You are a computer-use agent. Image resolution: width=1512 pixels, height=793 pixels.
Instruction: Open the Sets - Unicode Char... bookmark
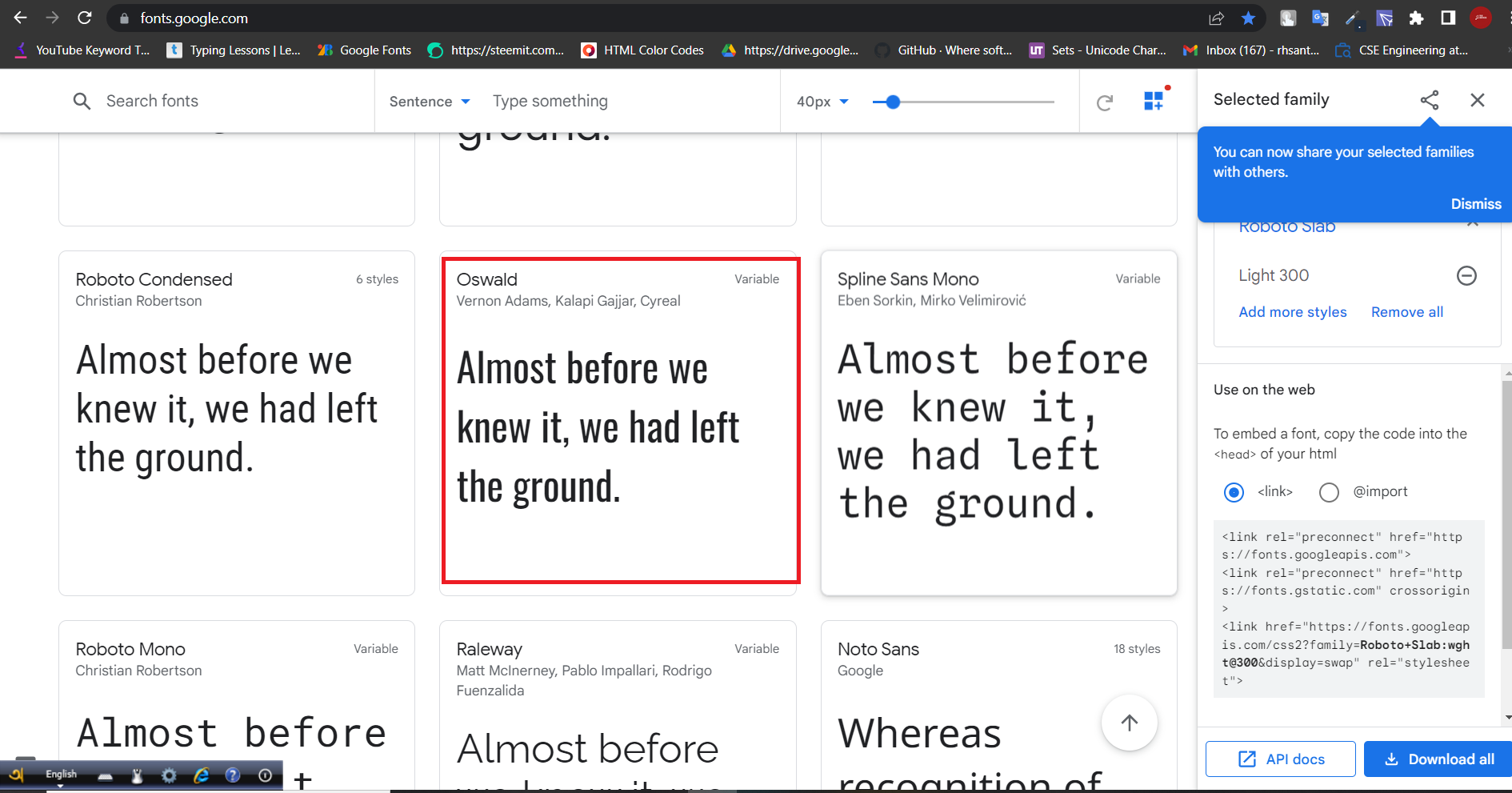click(1098, 50)
